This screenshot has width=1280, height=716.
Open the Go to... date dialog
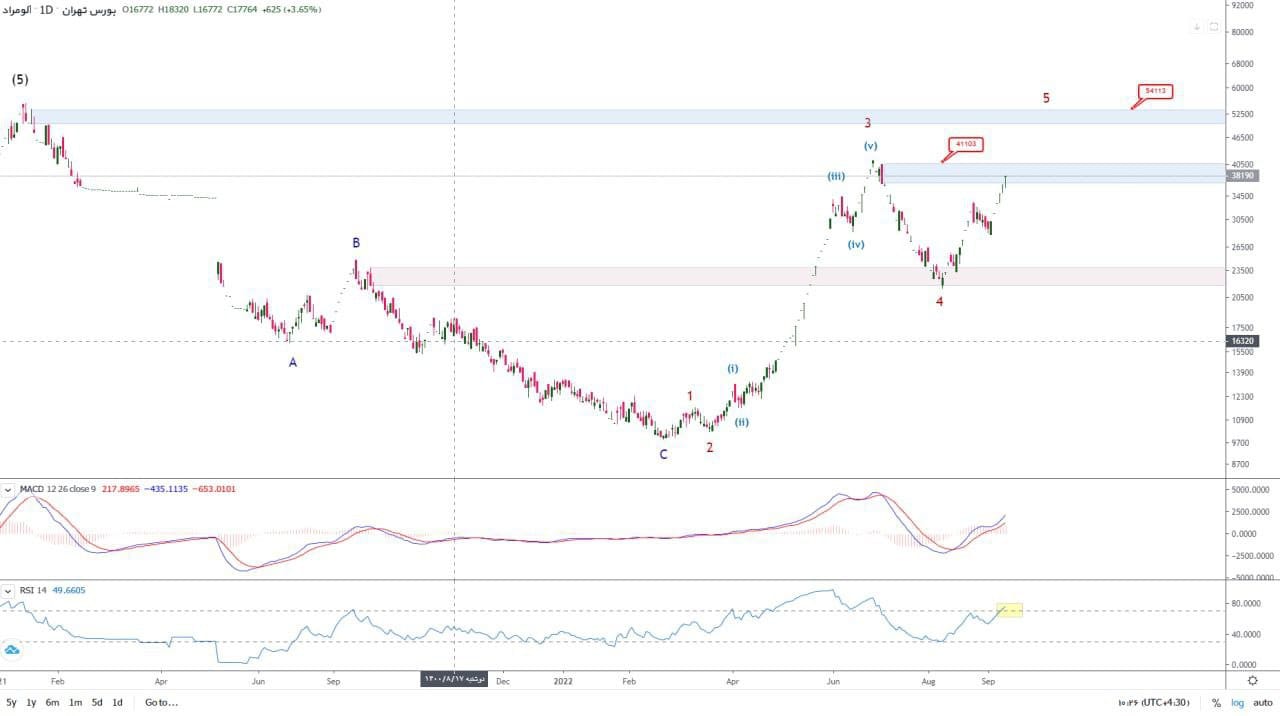(161, 702)
